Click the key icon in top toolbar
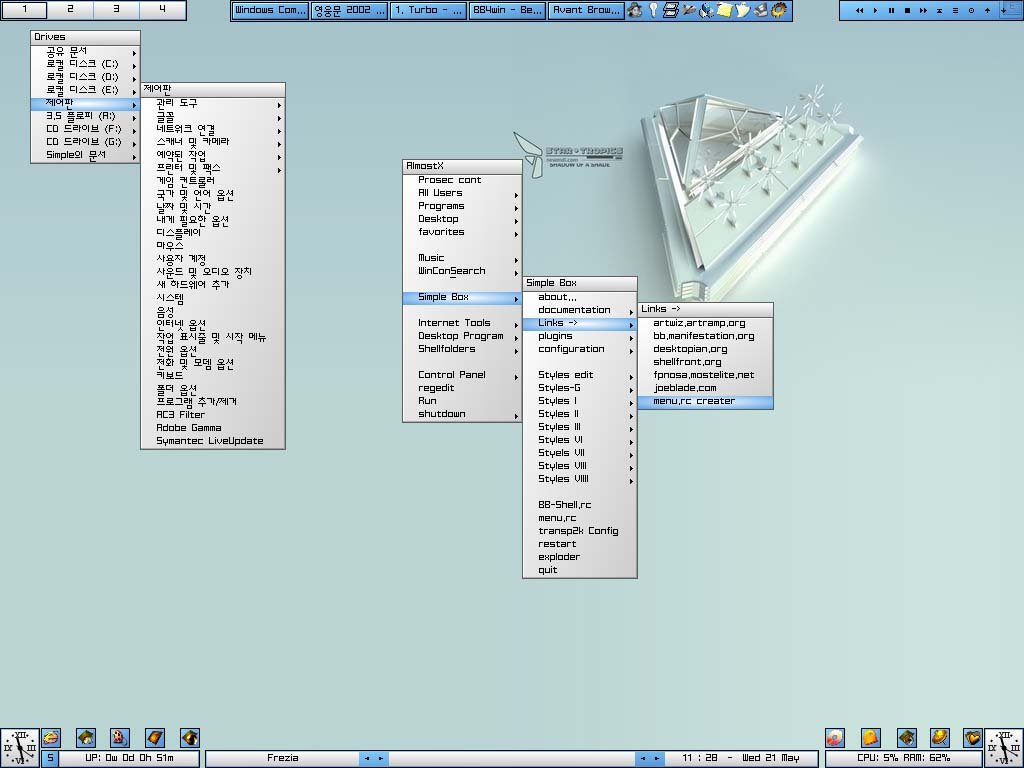The image size is (1024, 768). coord(652,10)
